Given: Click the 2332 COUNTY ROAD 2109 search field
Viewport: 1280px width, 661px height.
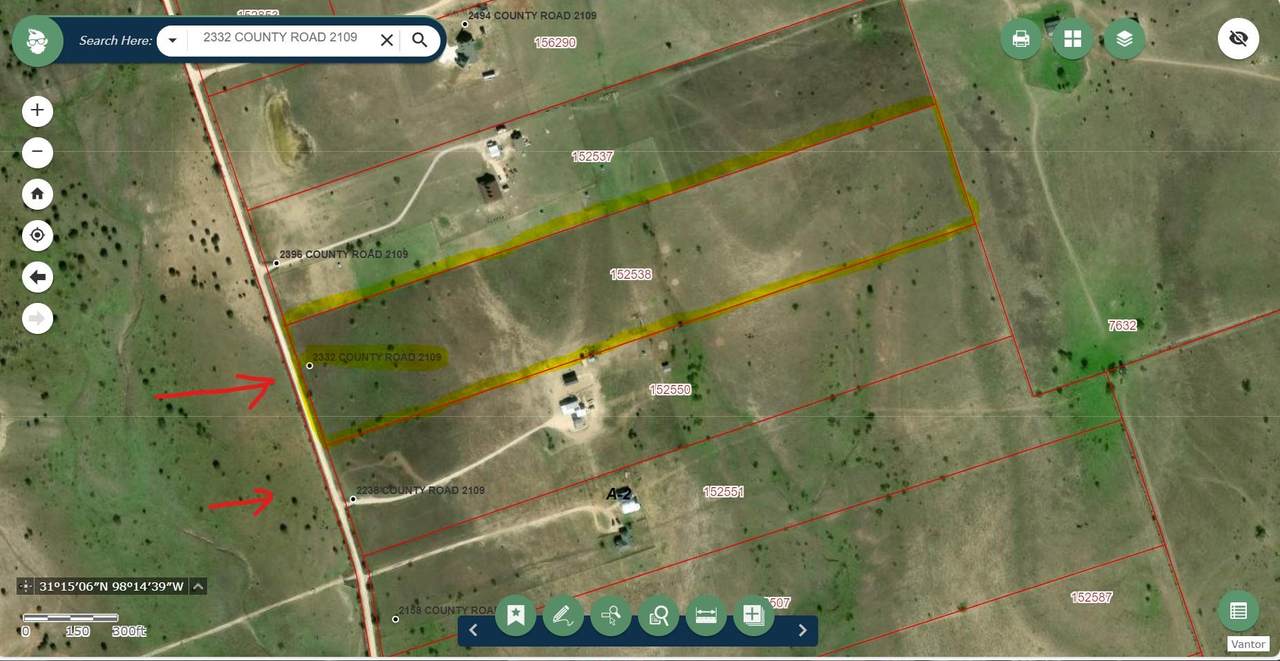Looking at the screenshot, I should coord(280,38).
